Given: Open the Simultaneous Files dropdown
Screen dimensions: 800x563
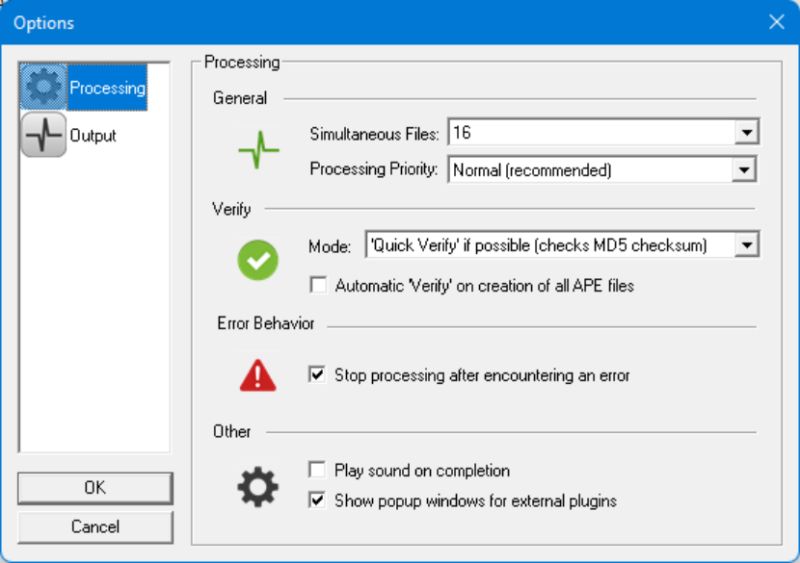Looking at the screenshot, I should click(745, 131).
